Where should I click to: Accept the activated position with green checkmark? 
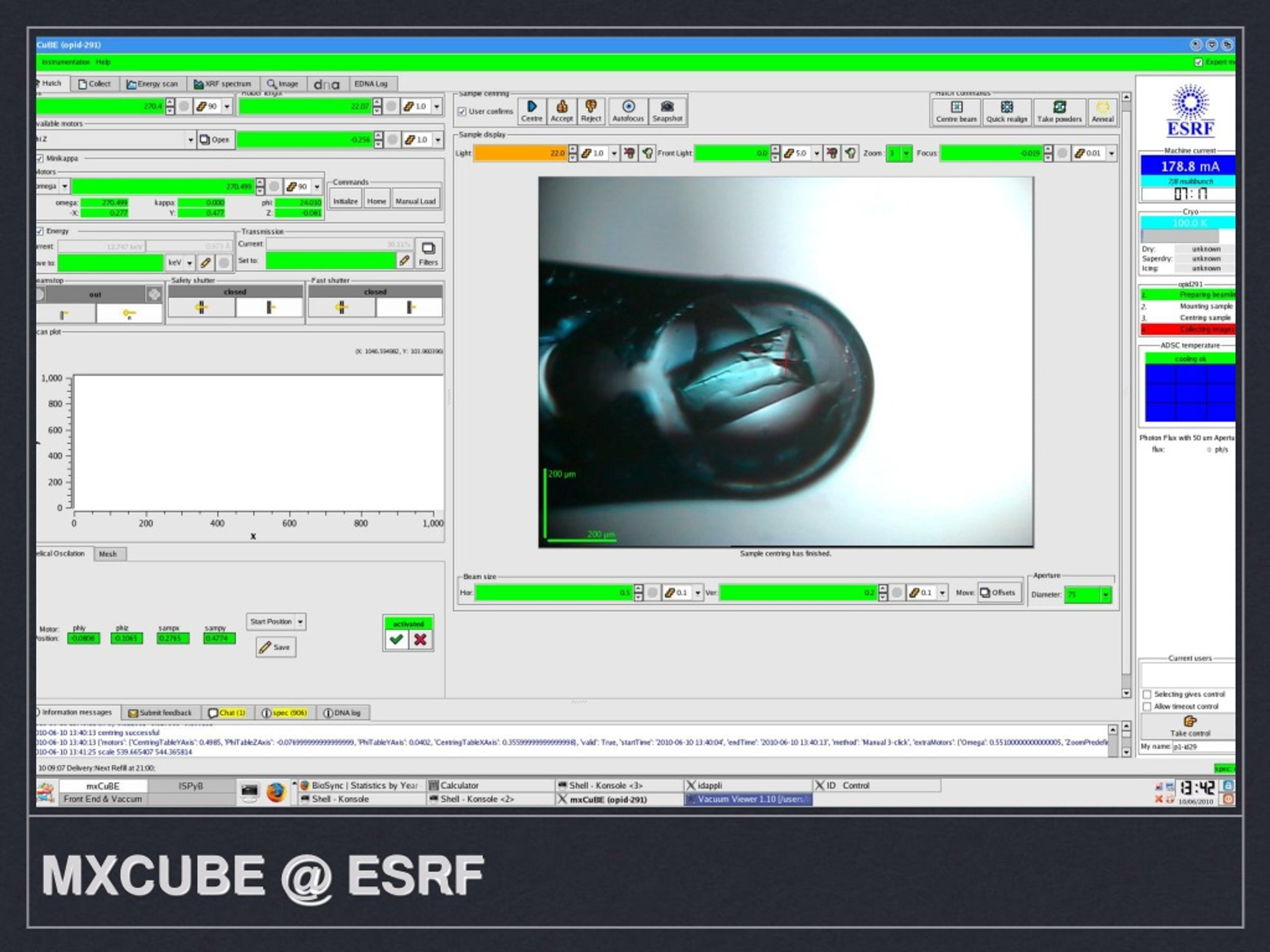tap(396, 639)
